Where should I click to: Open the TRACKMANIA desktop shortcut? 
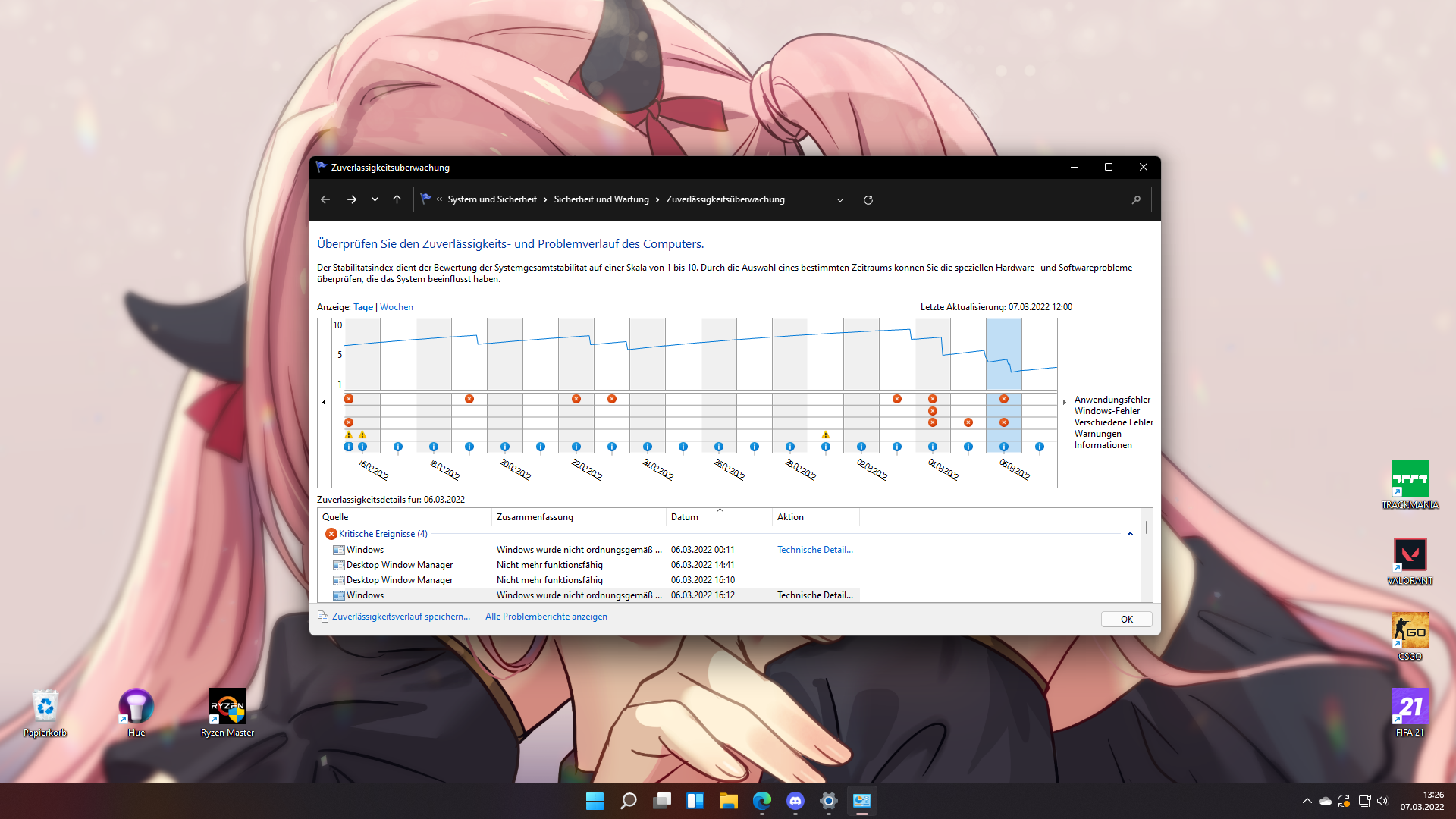point(1410,485)
